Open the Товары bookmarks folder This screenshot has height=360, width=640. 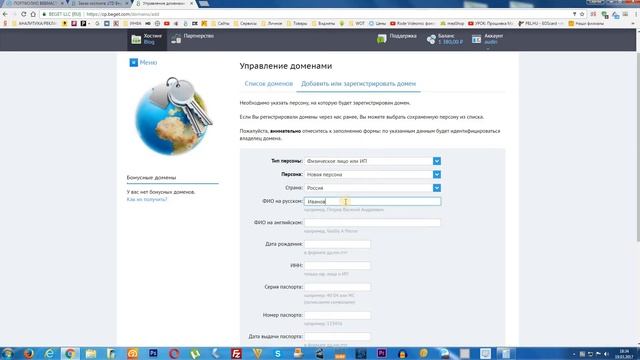tap(297, 24)
